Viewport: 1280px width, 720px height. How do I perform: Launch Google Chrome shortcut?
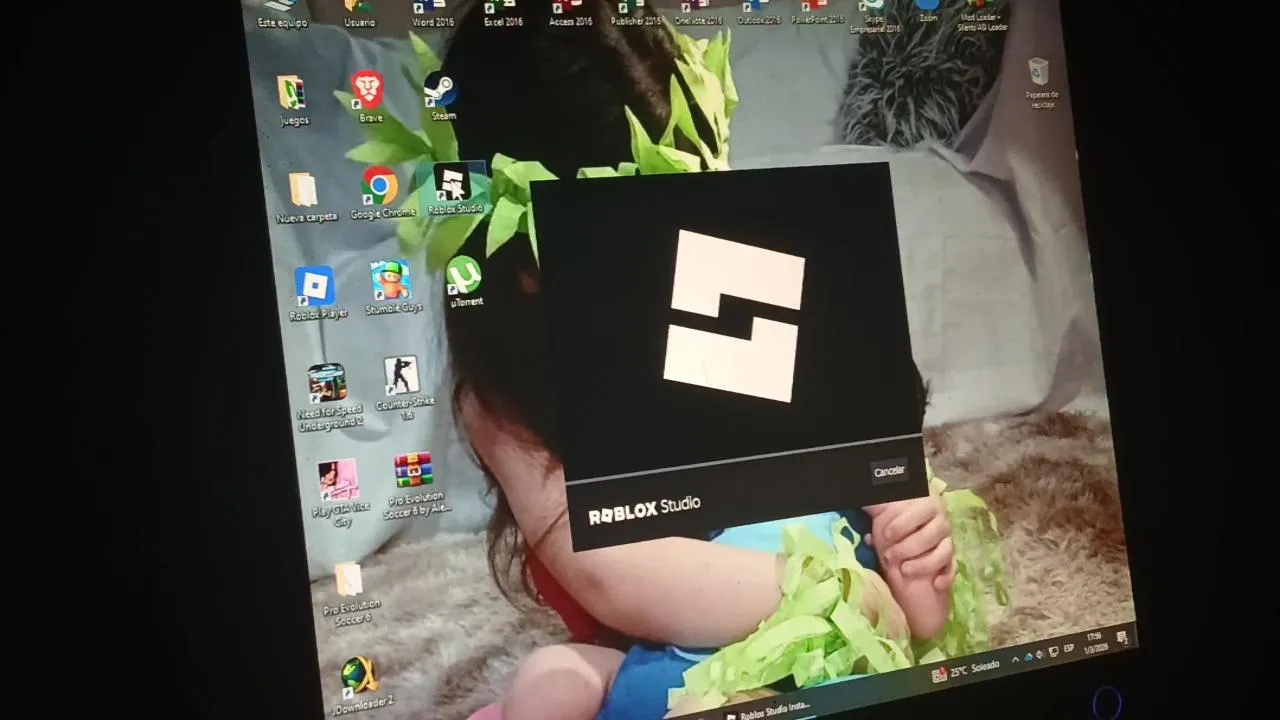pyautogui.click(x=381, y=193)
